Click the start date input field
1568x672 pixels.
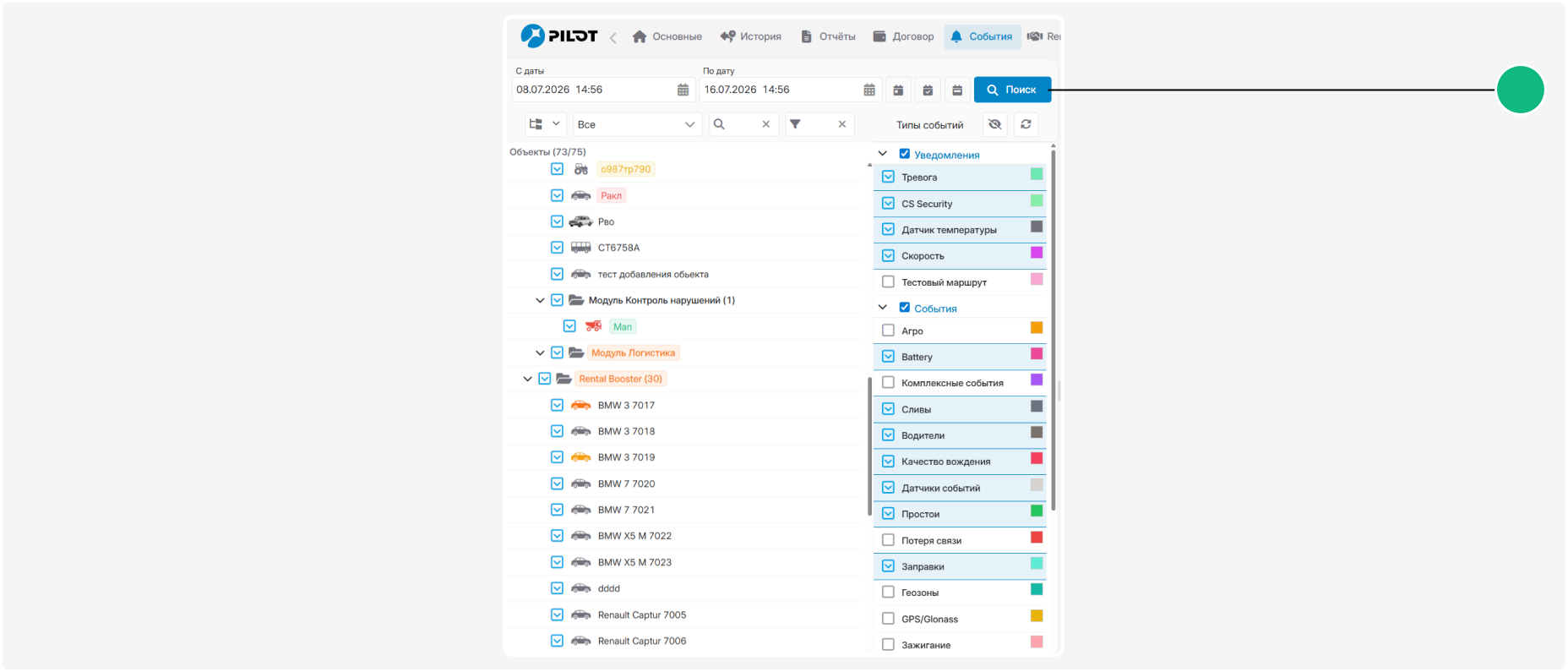(594, 90)
